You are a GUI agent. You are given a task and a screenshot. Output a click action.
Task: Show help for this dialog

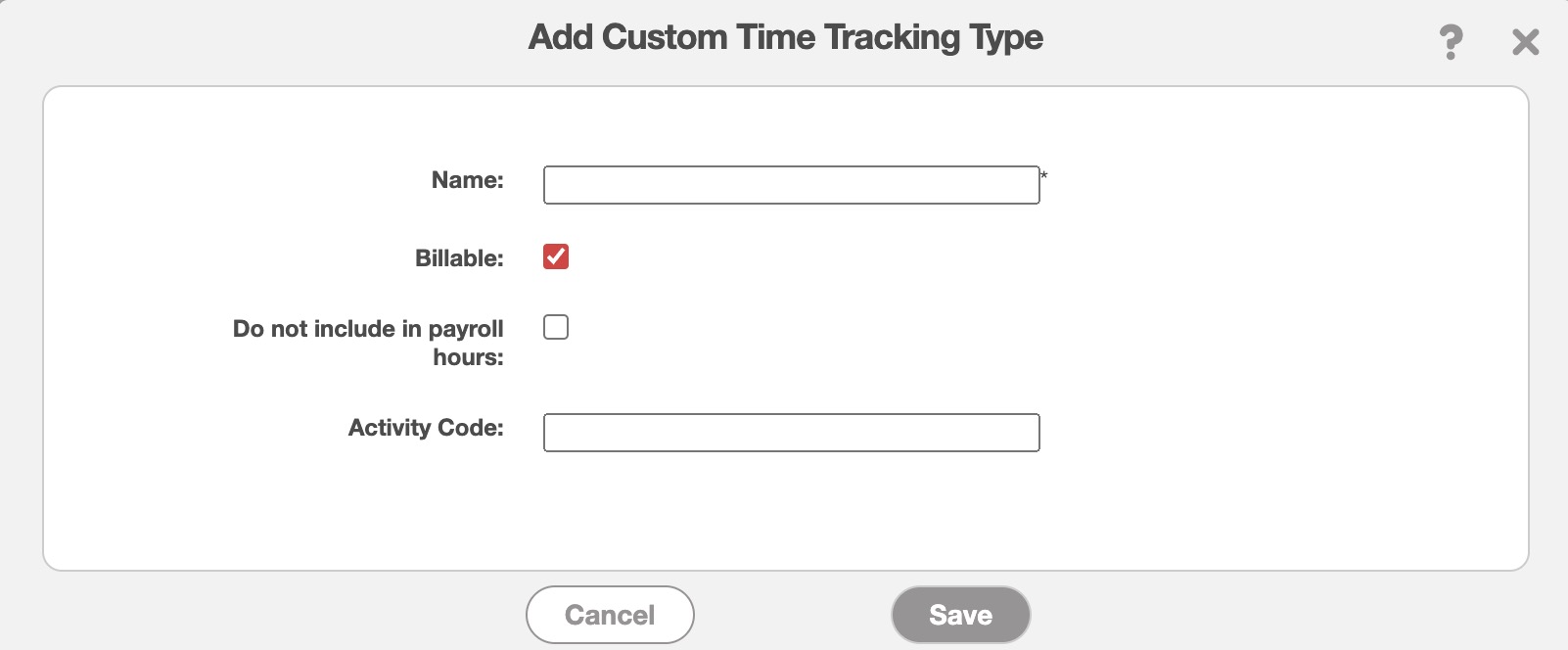point(1451,42)
